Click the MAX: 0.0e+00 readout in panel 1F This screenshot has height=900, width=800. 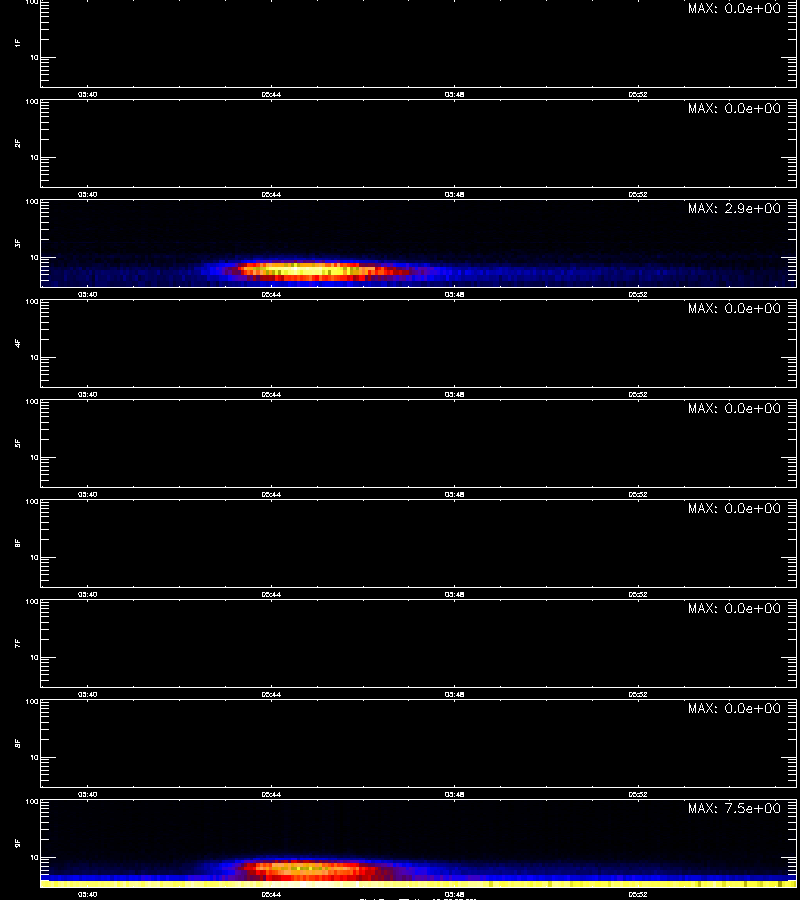click(734, 8)
